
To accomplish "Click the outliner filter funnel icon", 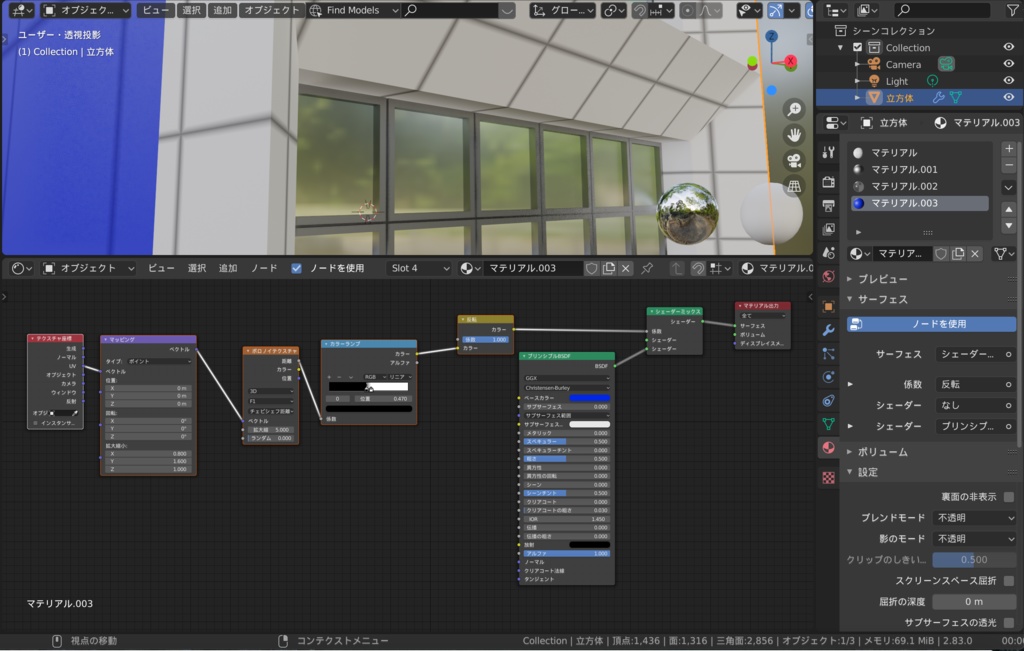I will point(1012,10).
